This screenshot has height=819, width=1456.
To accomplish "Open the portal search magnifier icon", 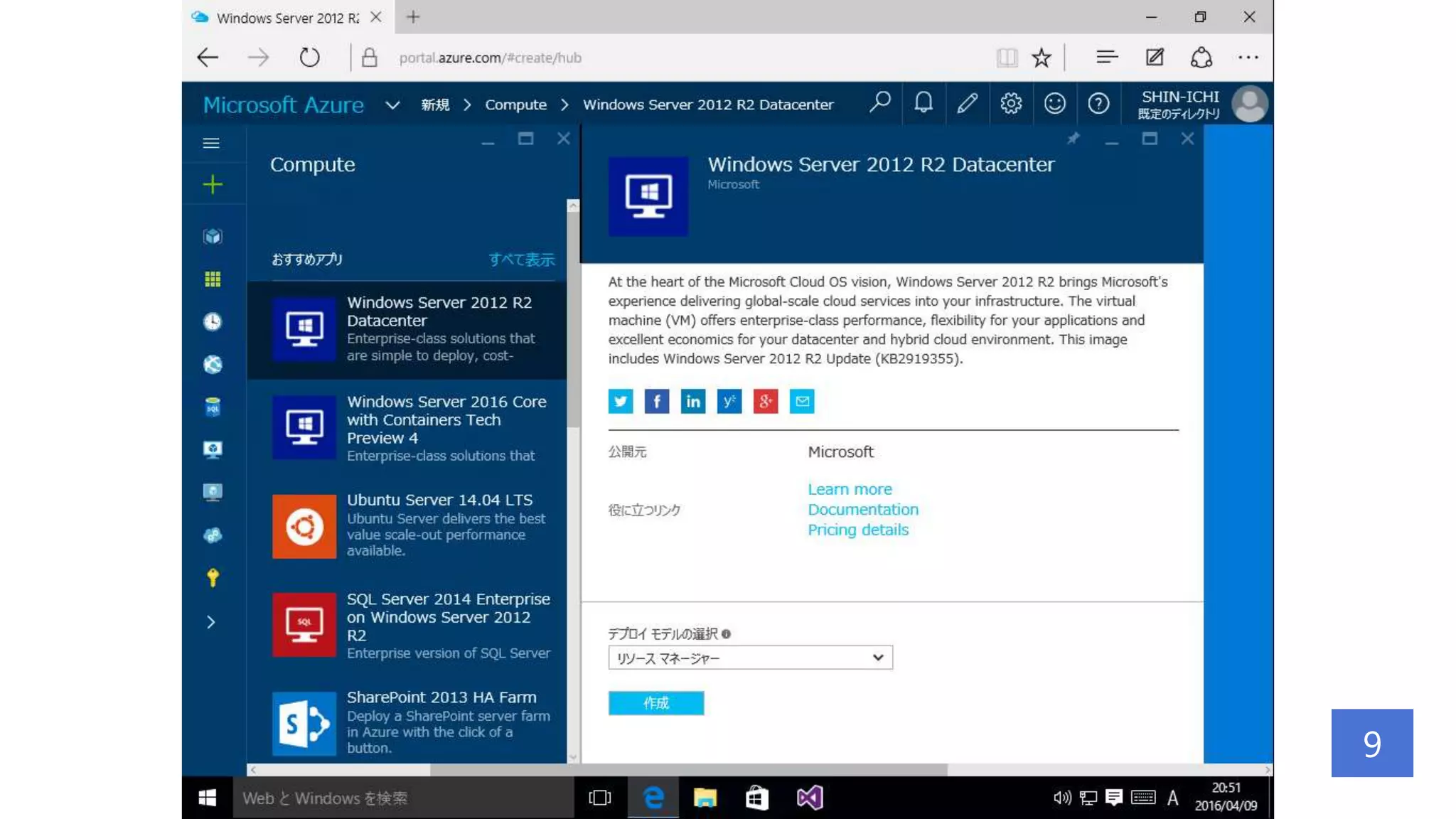I will [879, 104].
